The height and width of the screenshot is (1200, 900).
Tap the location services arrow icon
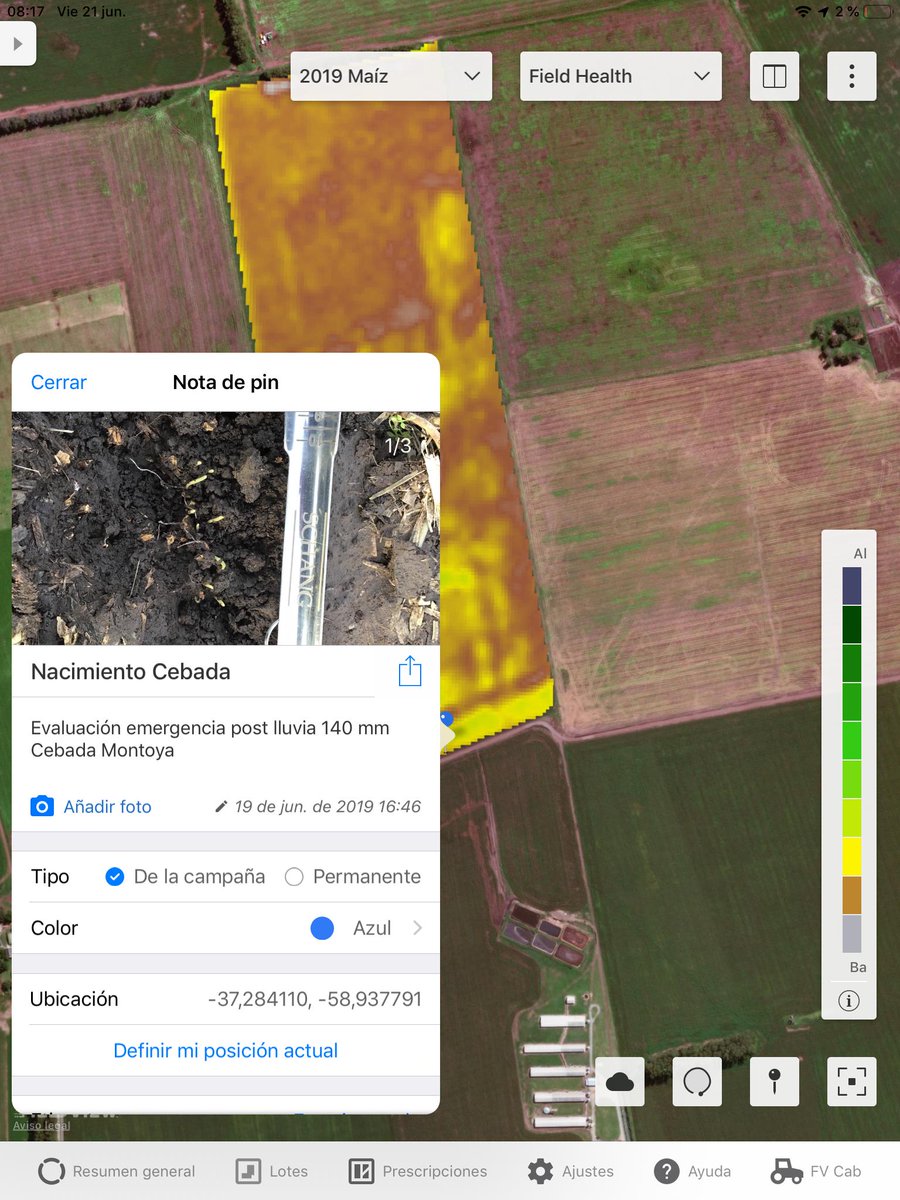click(x=823, y=11)
